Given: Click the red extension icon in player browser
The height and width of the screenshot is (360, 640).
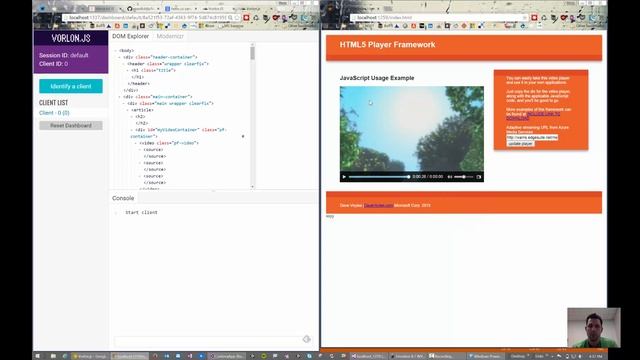Looking at the screenshot, I should pos(534,18).
